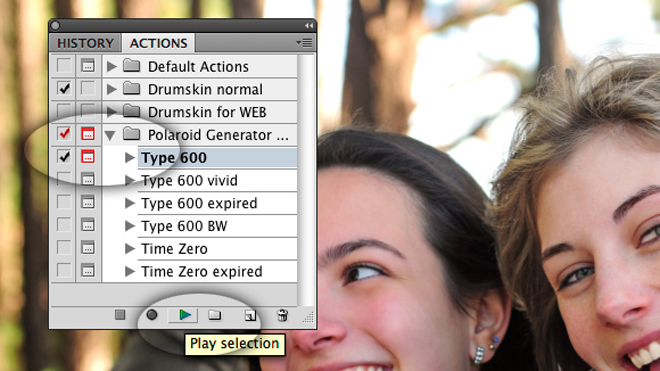Screen dimensions: 660x371
Task: Select the Drumskin for WEB row label
Action: point(207,112)
